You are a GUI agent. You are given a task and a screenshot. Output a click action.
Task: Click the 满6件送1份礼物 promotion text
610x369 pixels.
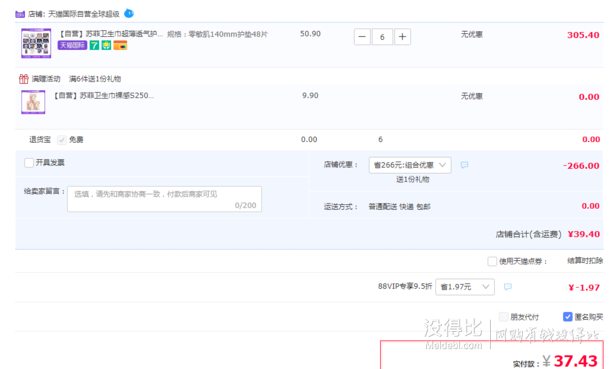coord(95,79)
